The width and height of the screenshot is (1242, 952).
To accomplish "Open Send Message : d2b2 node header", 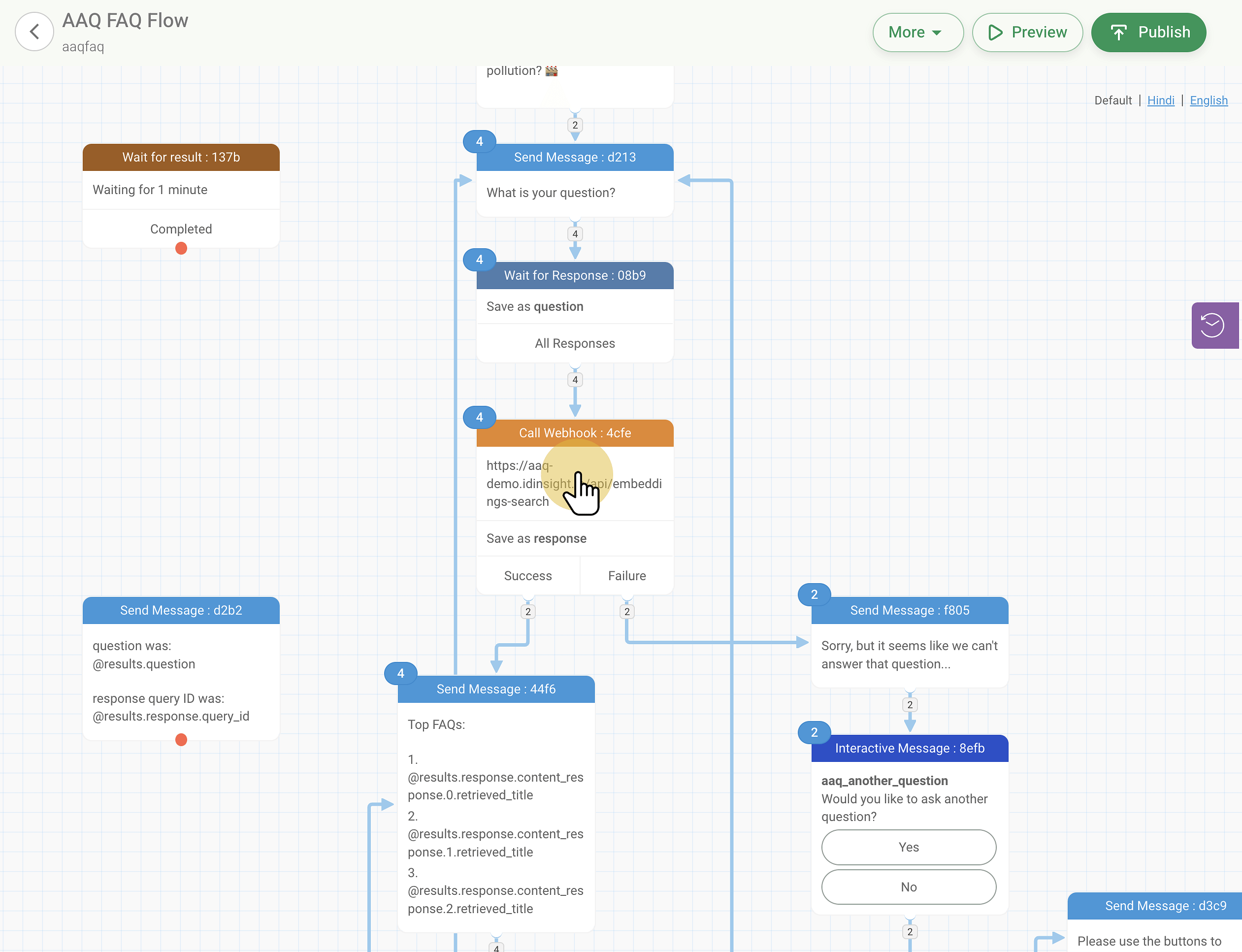I will coord(181,610).
